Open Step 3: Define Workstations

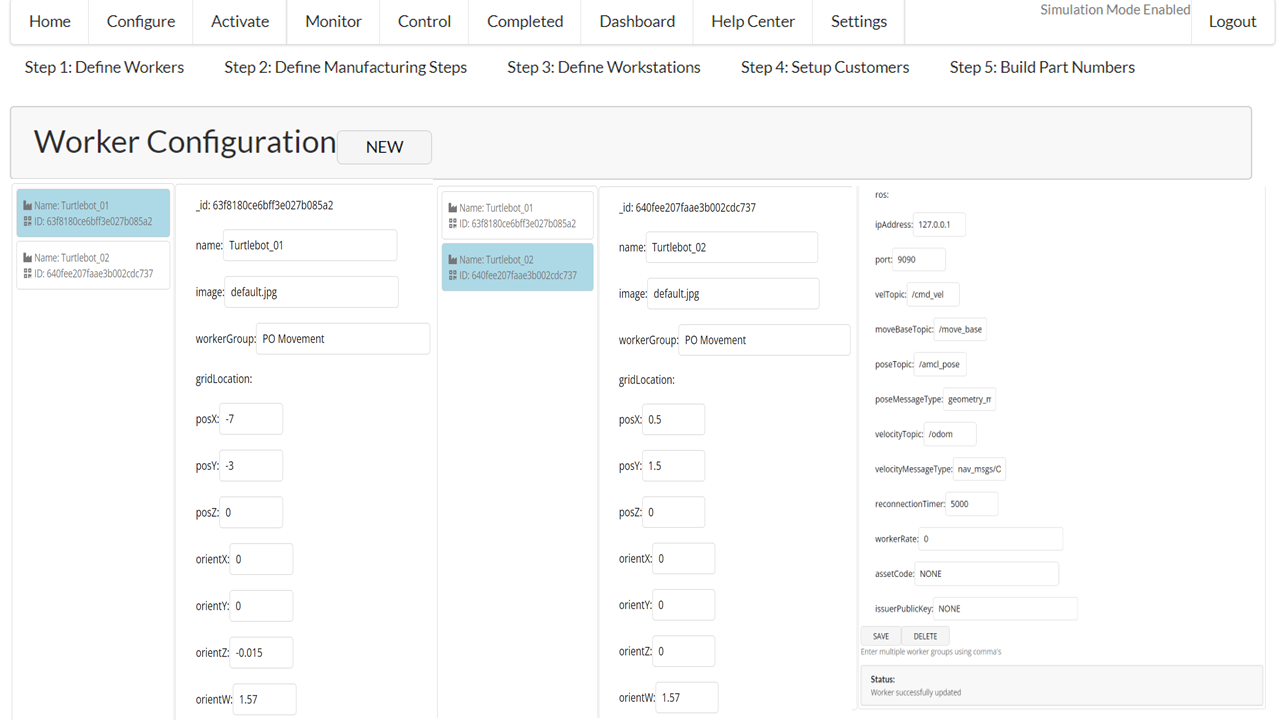(x=604, y=67)
